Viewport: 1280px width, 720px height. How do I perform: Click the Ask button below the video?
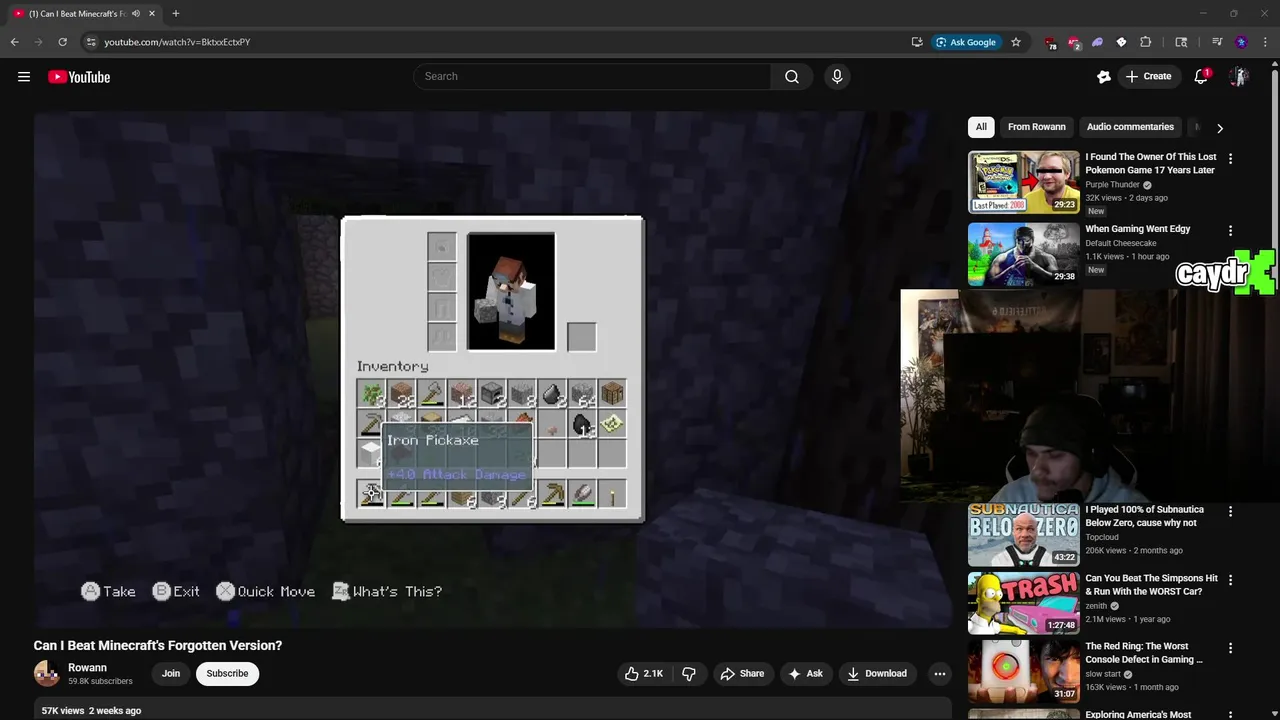(805, 674)
